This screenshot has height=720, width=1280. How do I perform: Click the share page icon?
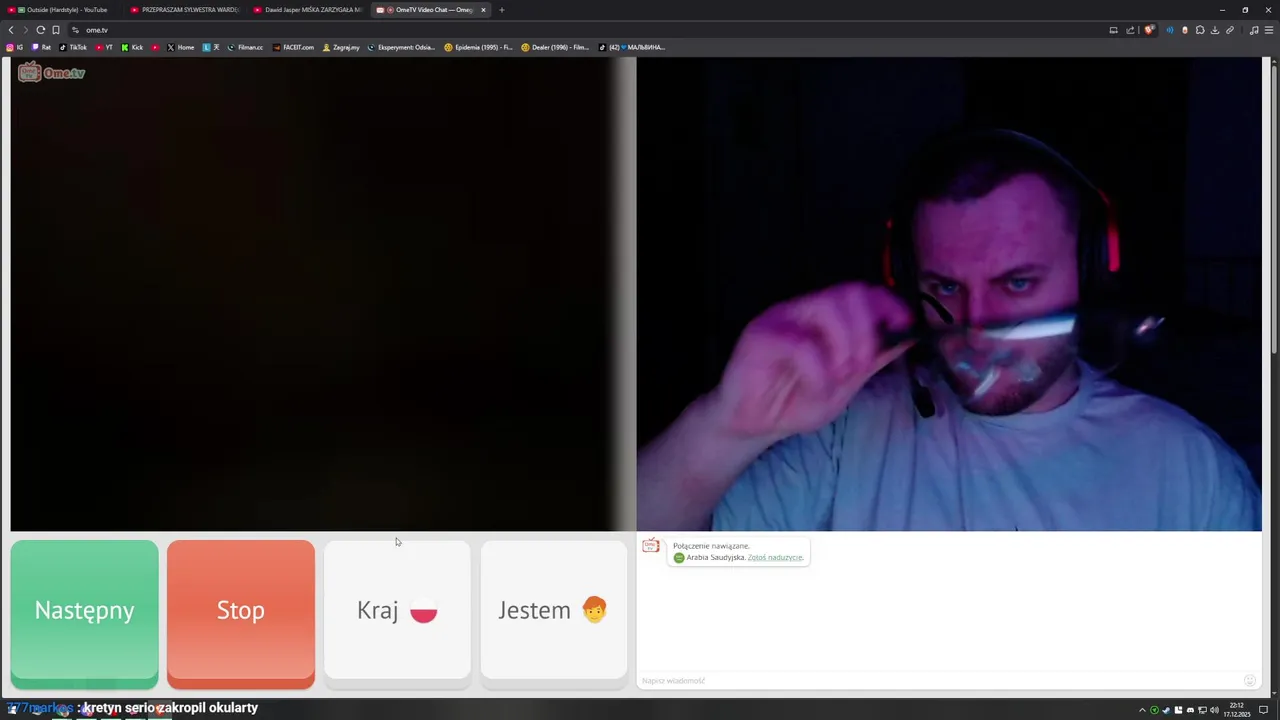point(1130,30)
